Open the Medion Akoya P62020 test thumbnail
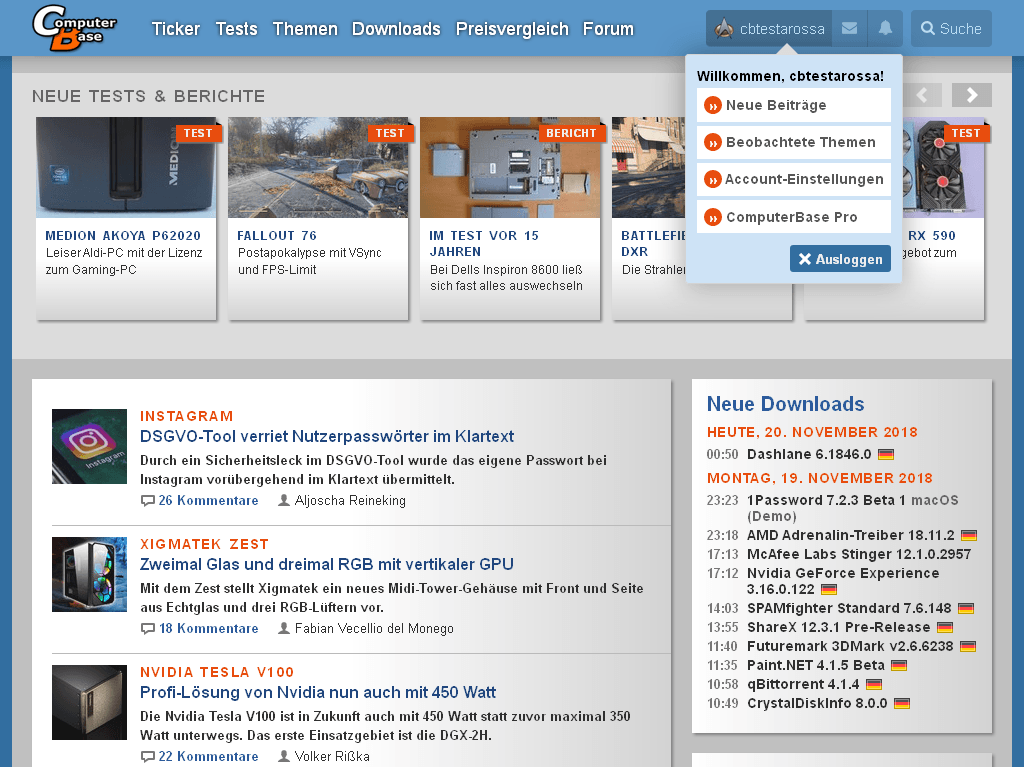1024x767 pixels. coord(126,167)
